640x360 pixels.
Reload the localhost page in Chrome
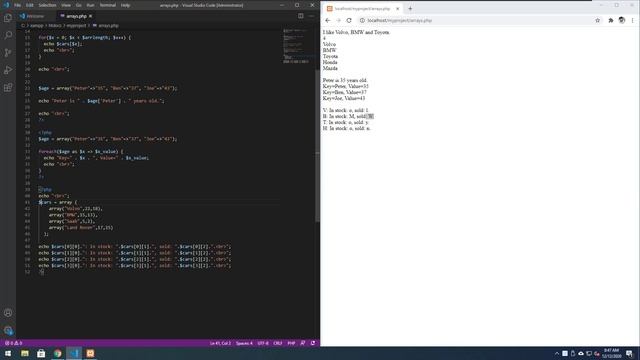pos(349,20)
